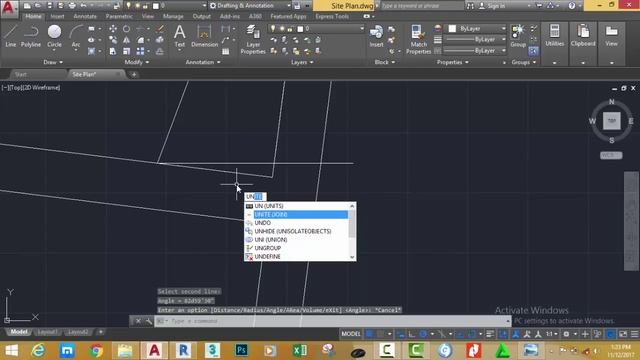
Task: Click the Undo arrow in quick access toolbar
Action: (83, 6)
